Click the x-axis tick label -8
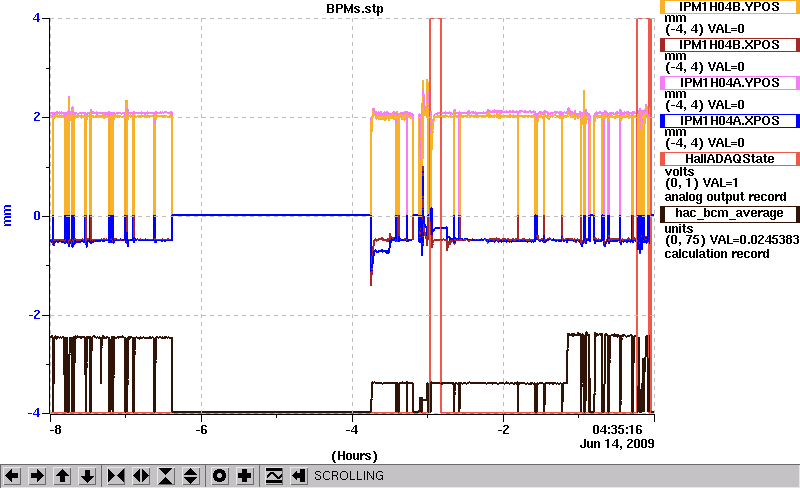 (x=55, y=429)
